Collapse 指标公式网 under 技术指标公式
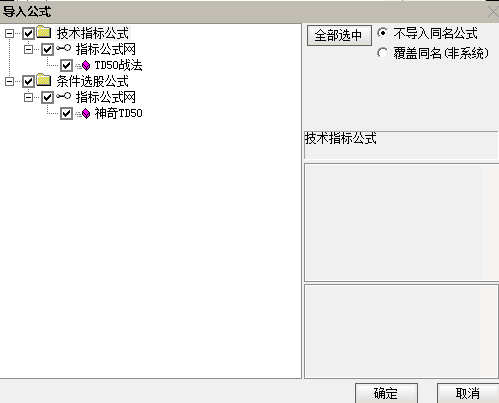499x403 pixels. (29, 49)
